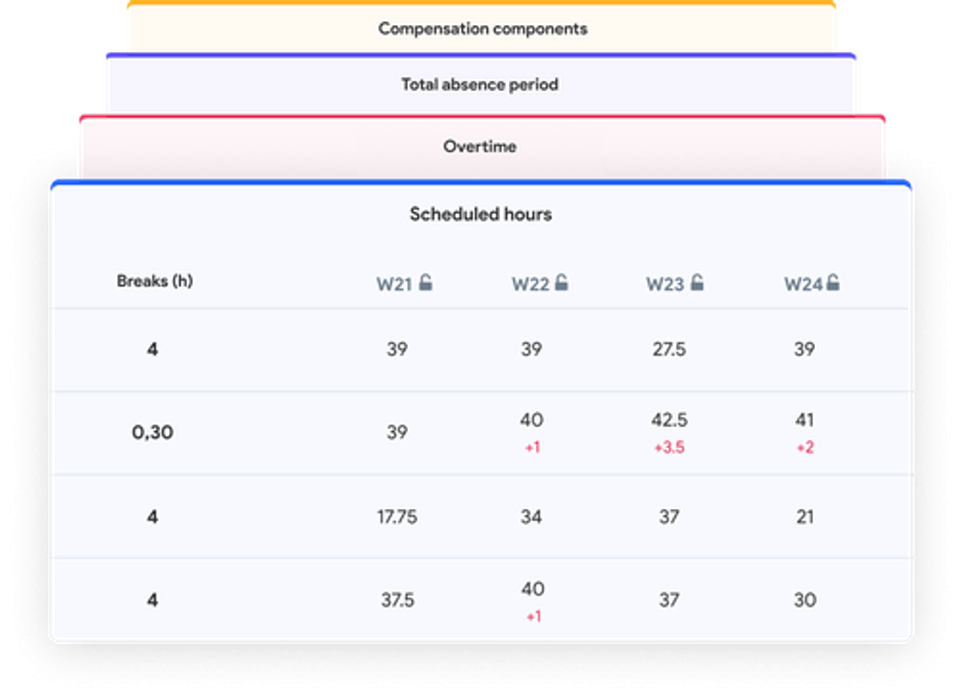
Task: Click the +2 overtime indicator
Action: tap(805, 448)
